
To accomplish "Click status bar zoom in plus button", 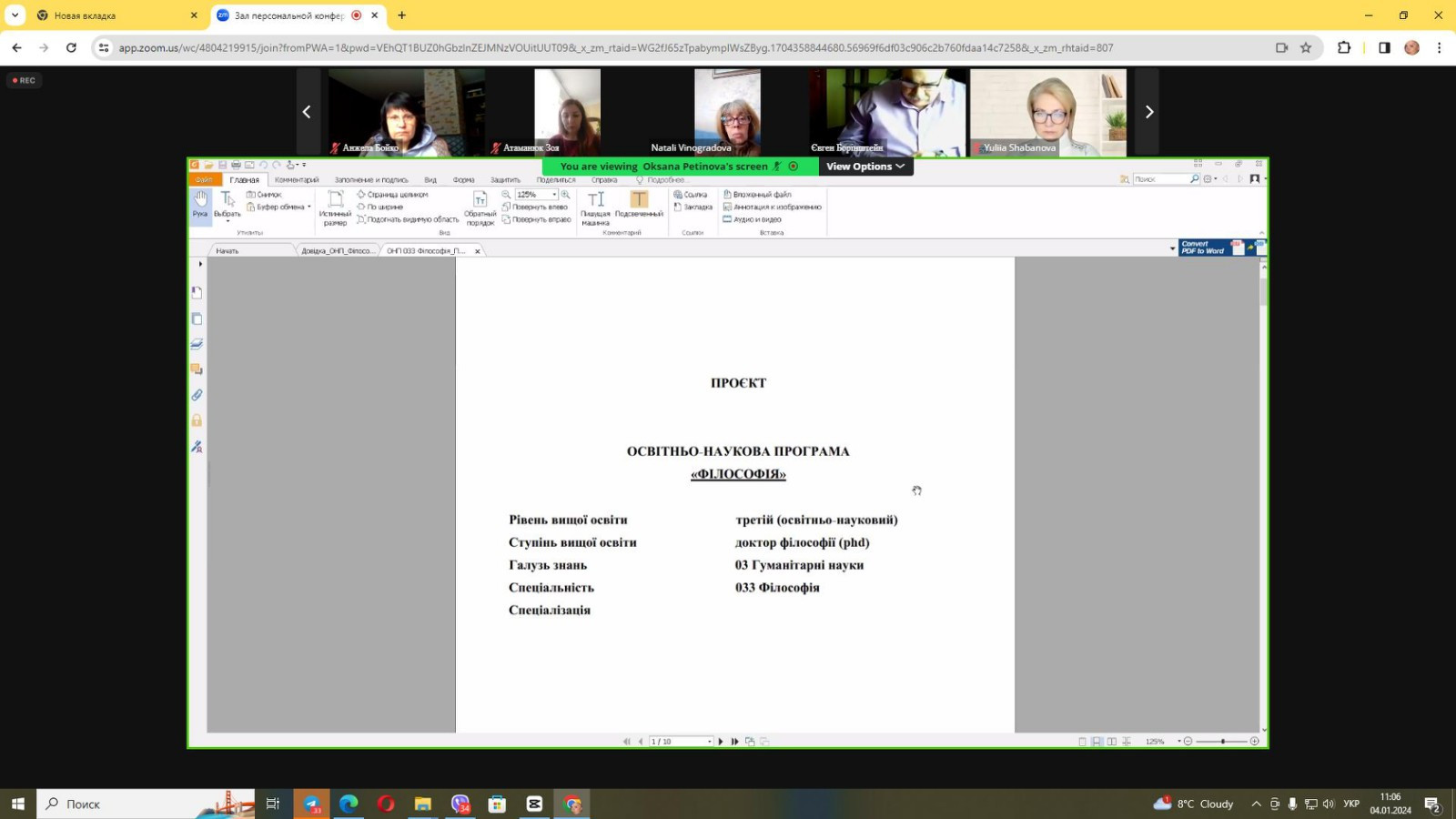I will 1255,742.
